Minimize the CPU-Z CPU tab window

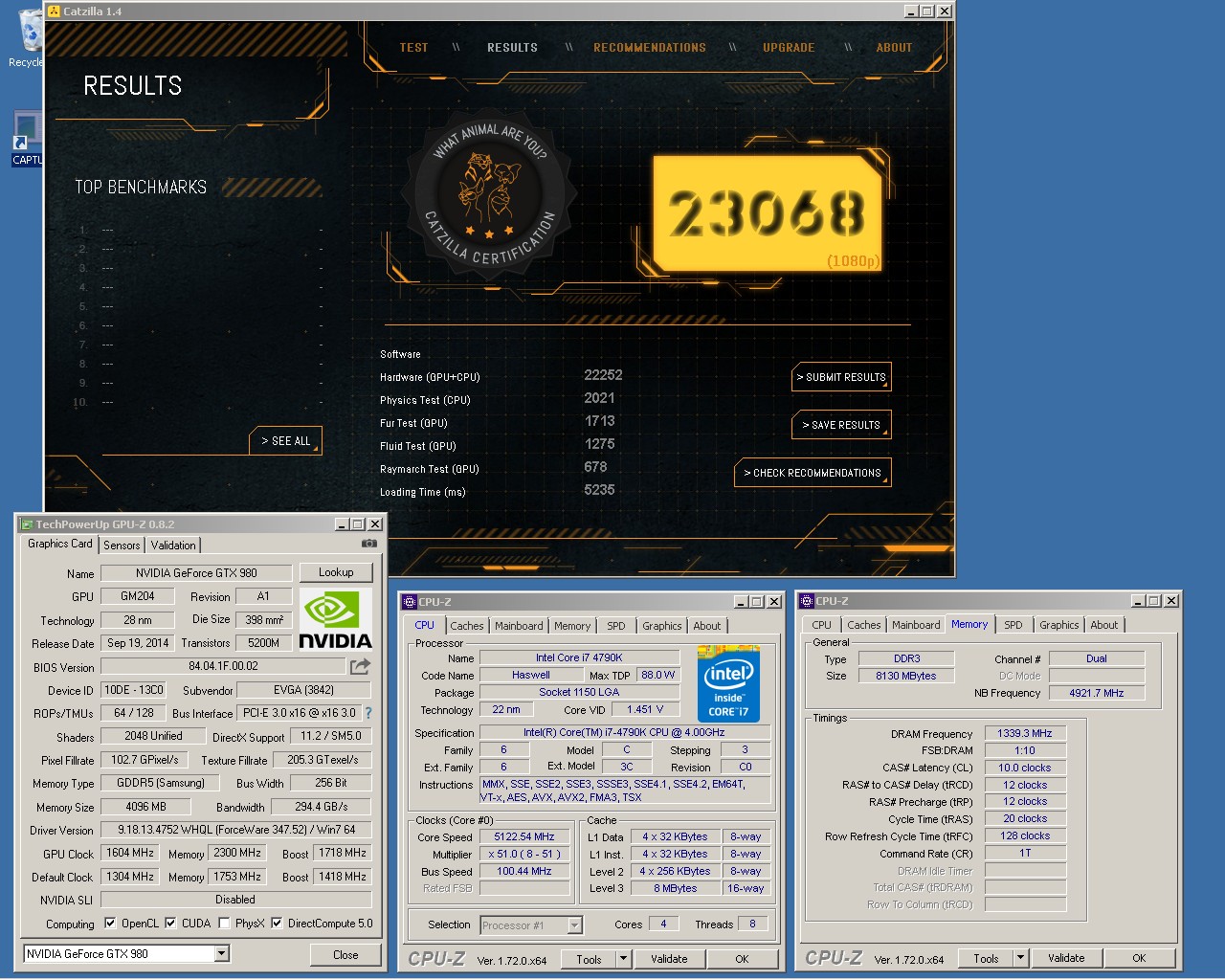[741, 602]
